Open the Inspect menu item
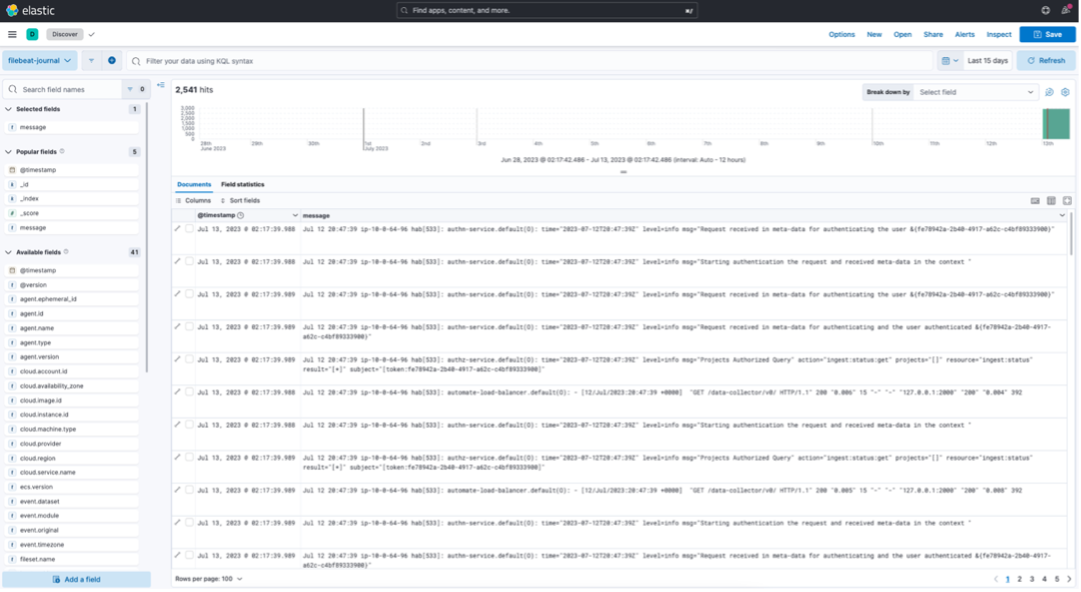 pyautogui.click(x=998, y=34)
